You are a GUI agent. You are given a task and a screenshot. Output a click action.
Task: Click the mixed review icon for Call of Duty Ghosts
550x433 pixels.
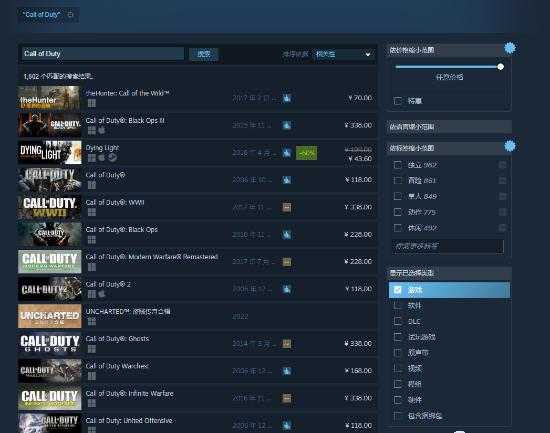coord(287,344)
